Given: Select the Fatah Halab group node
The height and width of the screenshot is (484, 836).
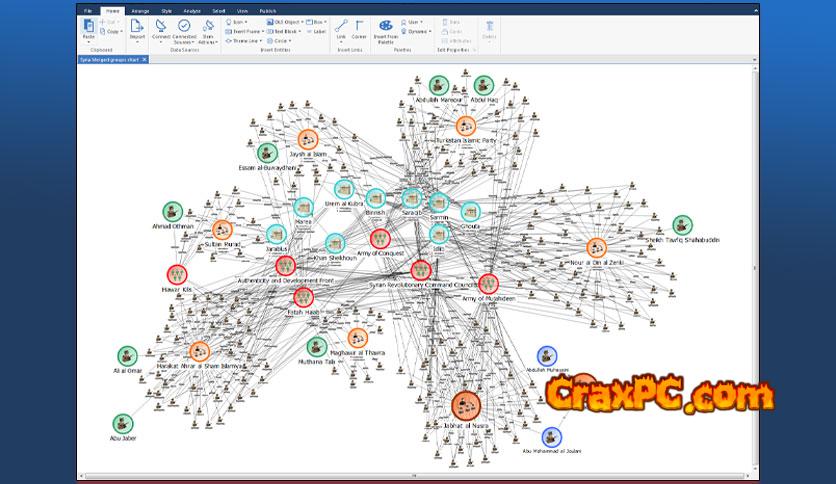Looking at the screenshot, I should pyautogui.click(x=303, y=297).
